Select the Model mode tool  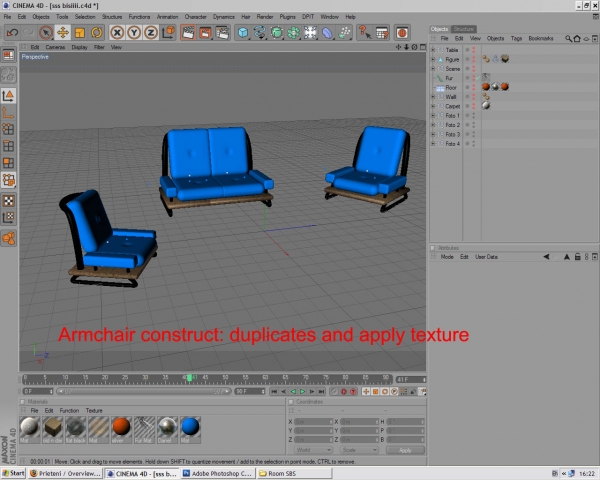click(x=8, y=96)
